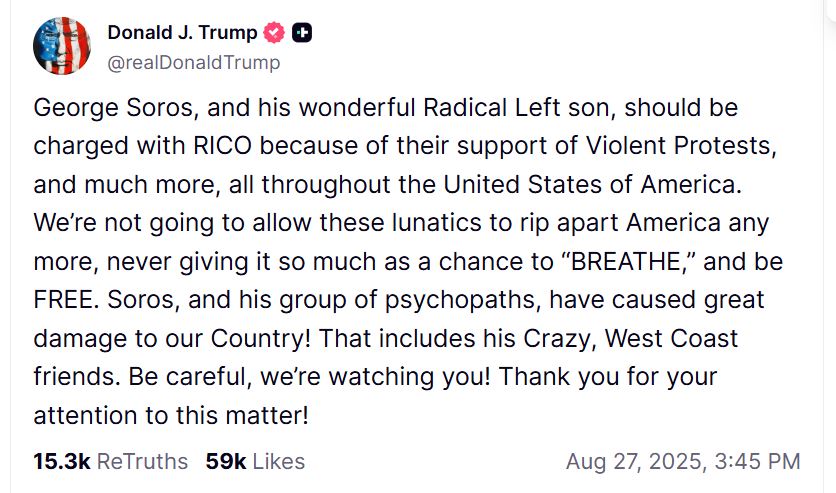Click the @realDonaldTrump handle
836x493 pixels.
point(193,62)
